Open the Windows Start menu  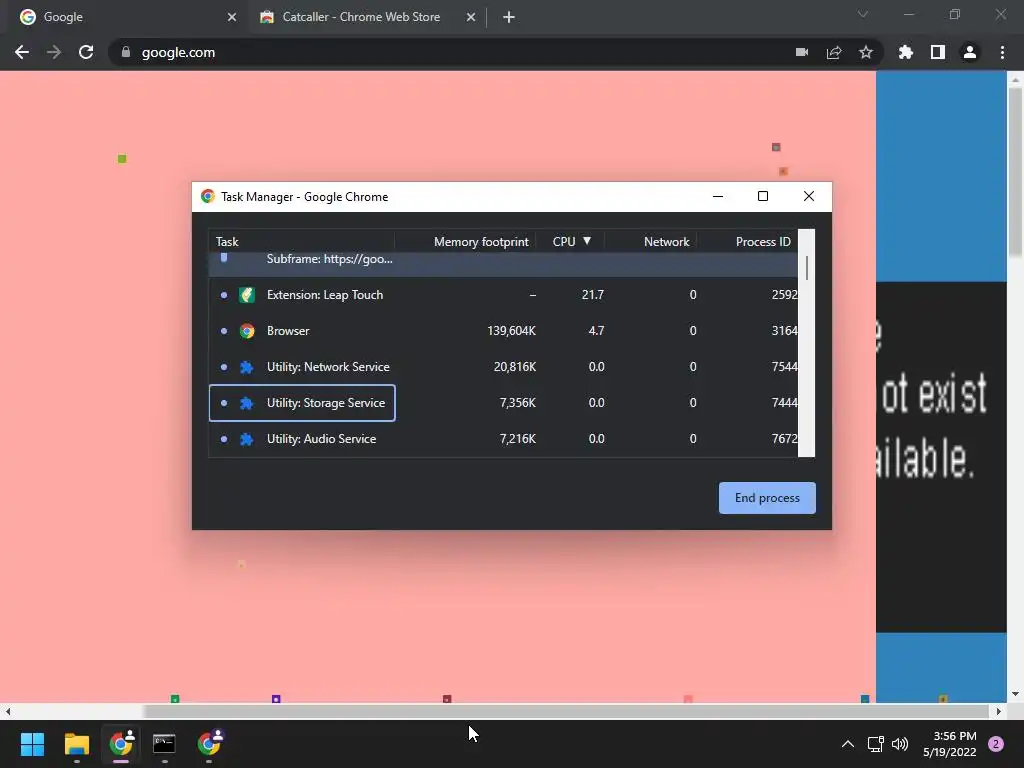(x=32, y=744)
